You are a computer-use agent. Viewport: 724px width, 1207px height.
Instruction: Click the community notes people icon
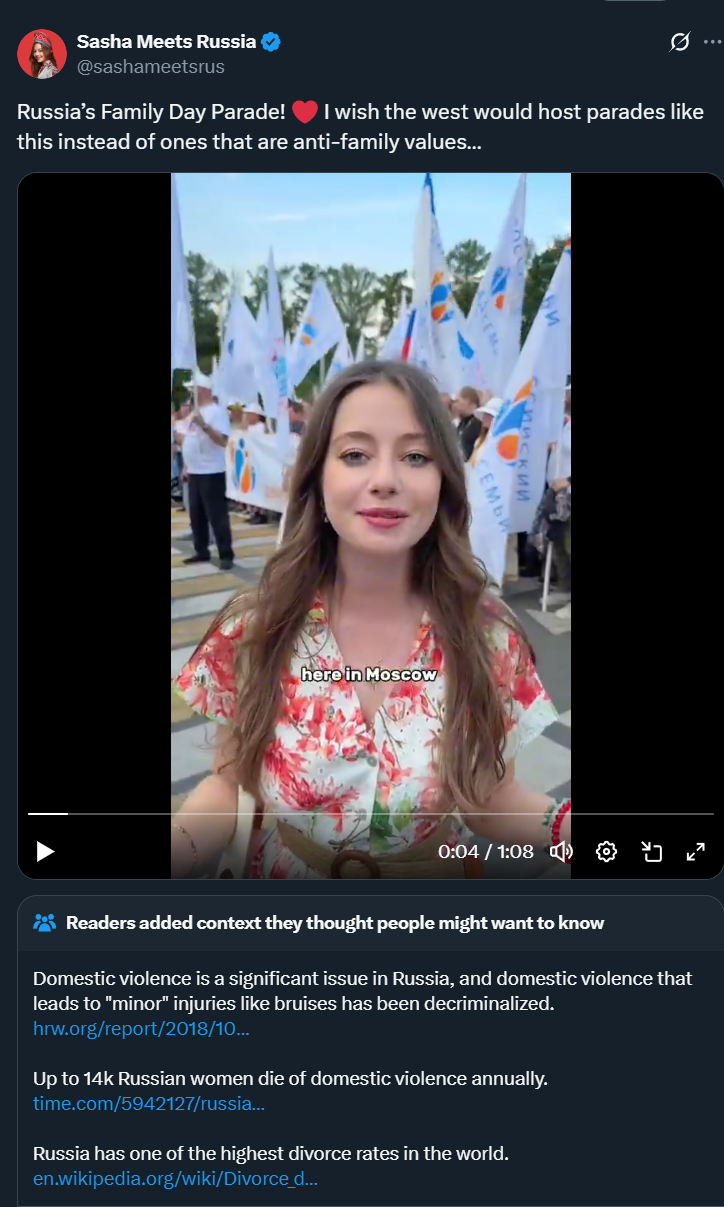(45, 922)
